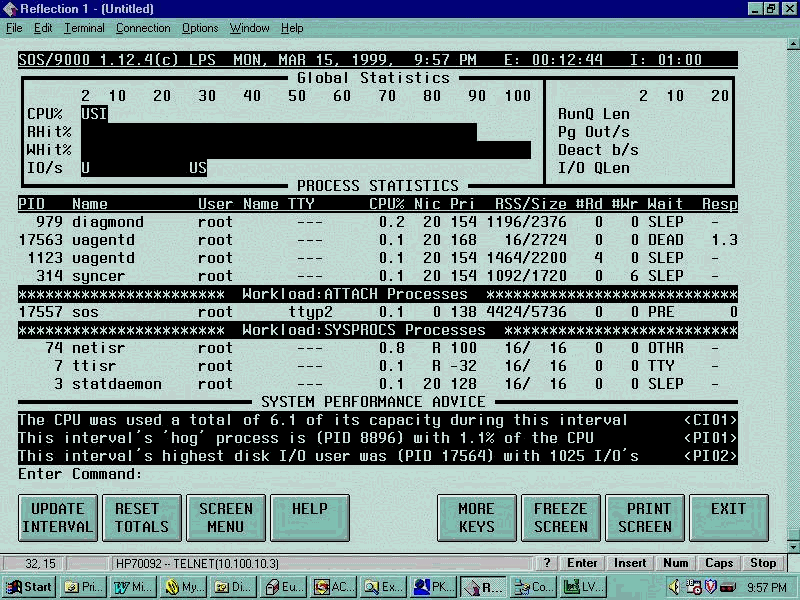800x600 pixels.
Task: Open the Connection menu
Action: 143,28
